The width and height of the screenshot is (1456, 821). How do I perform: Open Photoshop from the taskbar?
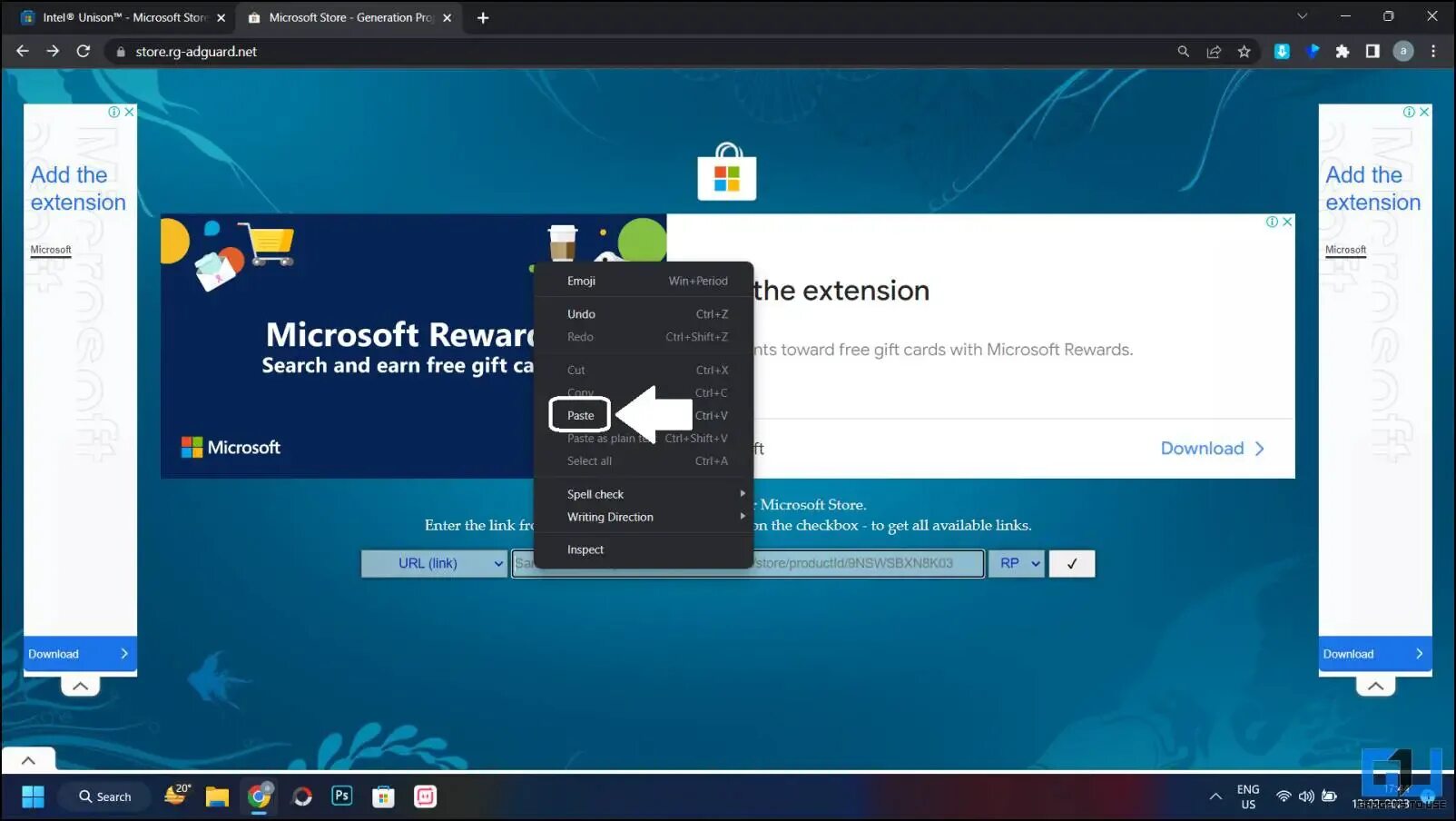tap(342, 796)
